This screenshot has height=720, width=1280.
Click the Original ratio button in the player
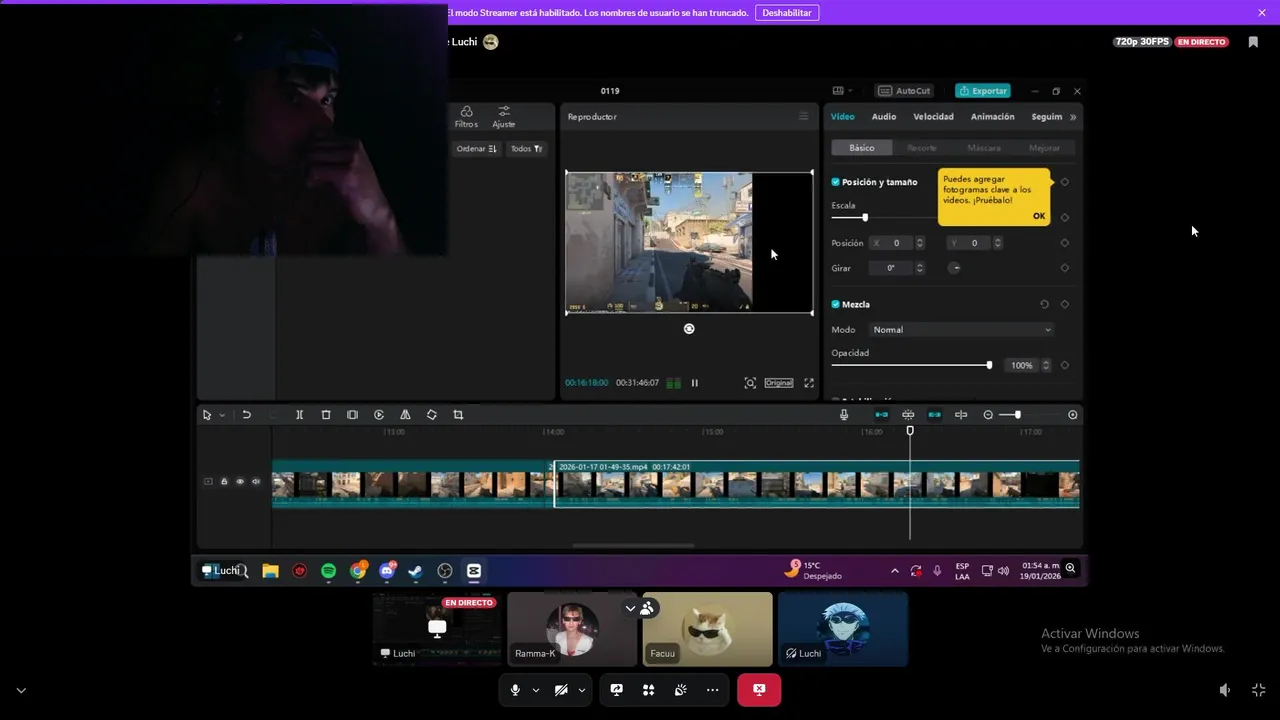tap(779, 383)
